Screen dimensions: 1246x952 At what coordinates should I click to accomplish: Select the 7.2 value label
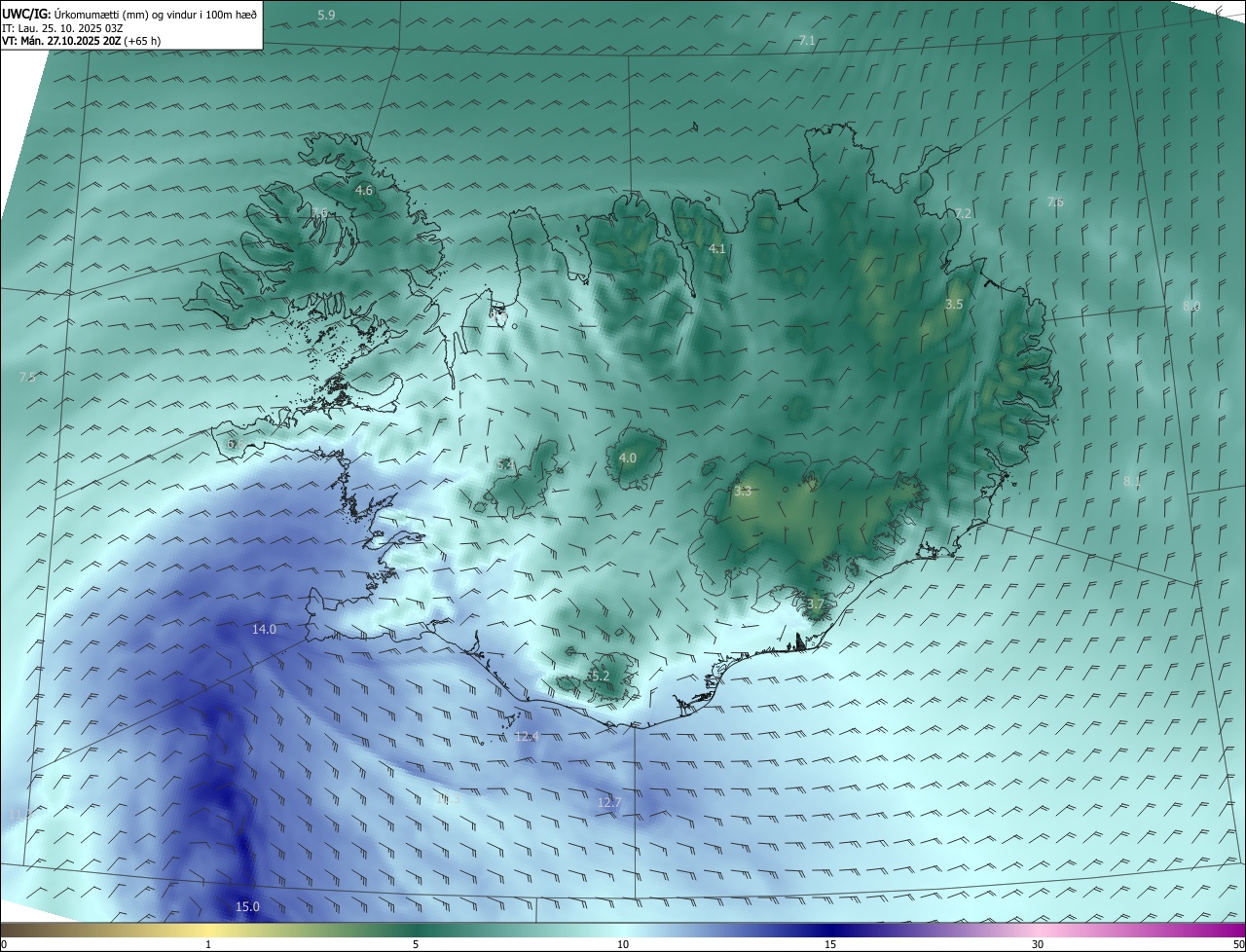(x=963, y=213)
